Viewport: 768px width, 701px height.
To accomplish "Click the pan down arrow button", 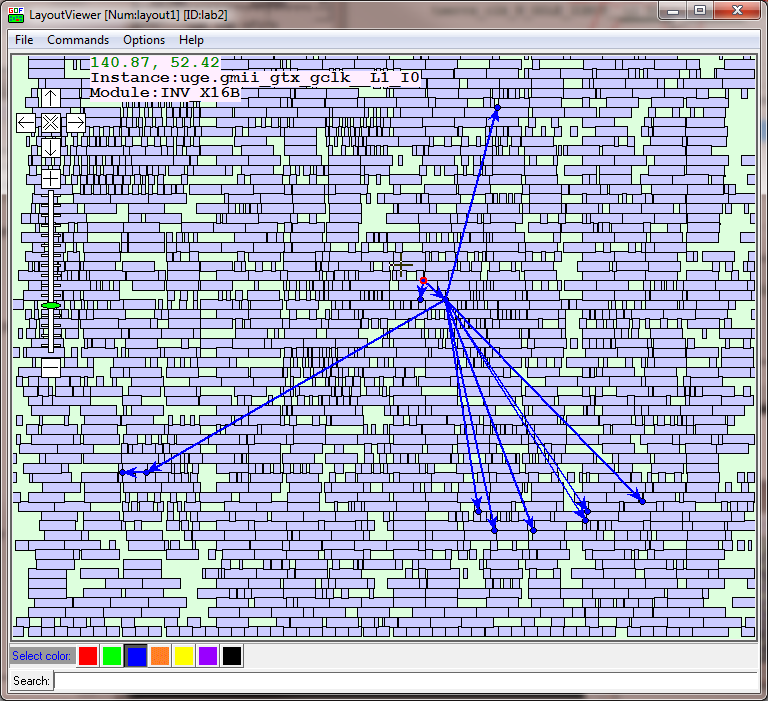I will point(50,147).
